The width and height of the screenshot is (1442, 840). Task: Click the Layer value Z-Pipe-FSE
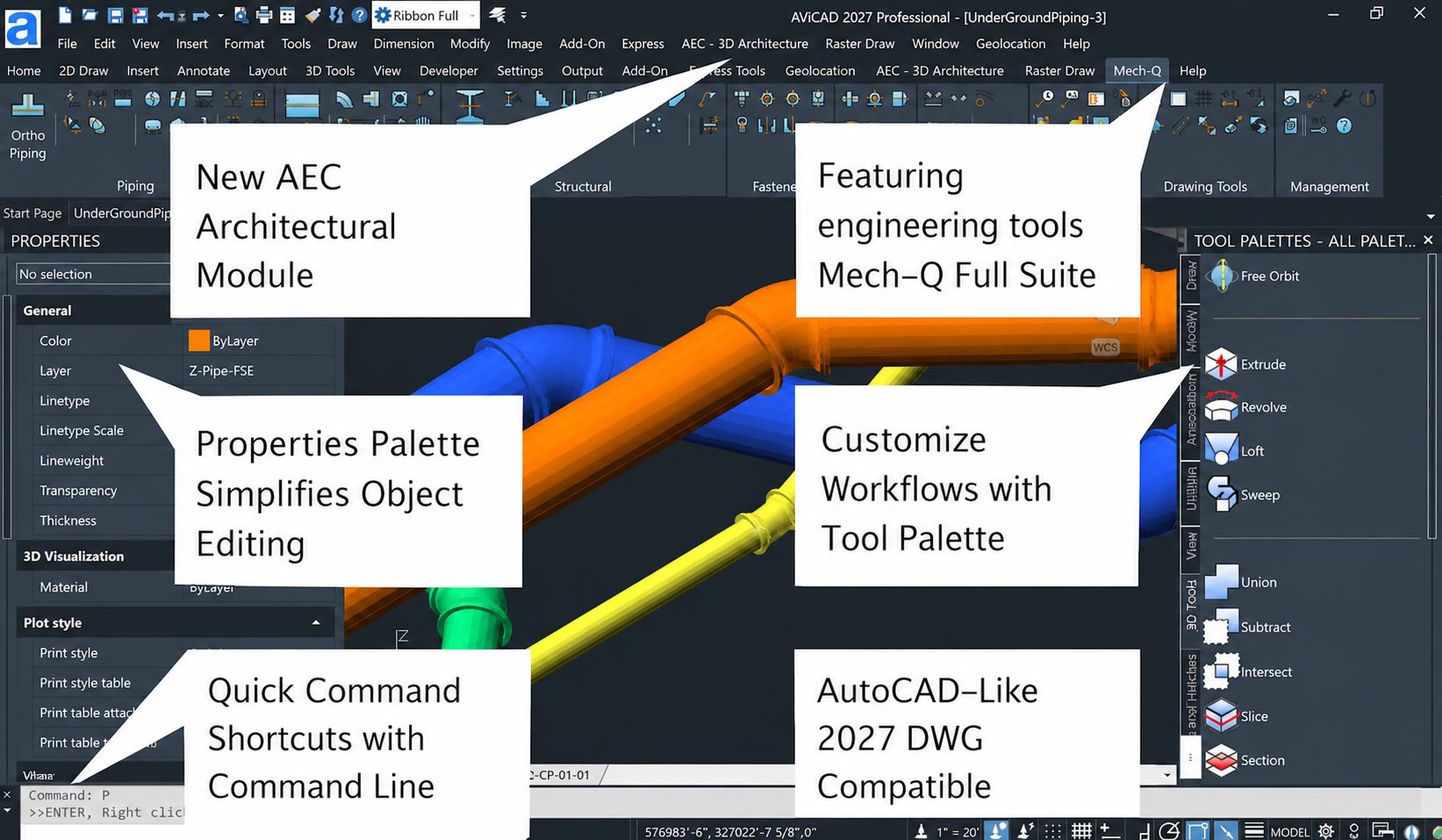[221, 370]
